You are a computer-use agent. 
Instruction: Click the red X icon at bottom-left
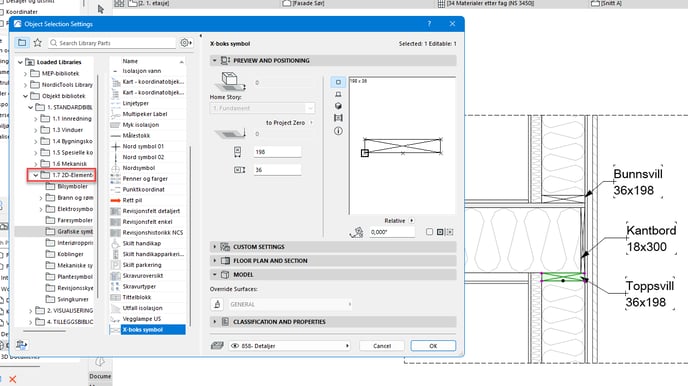pyautogui.click(x=13, y=379)
